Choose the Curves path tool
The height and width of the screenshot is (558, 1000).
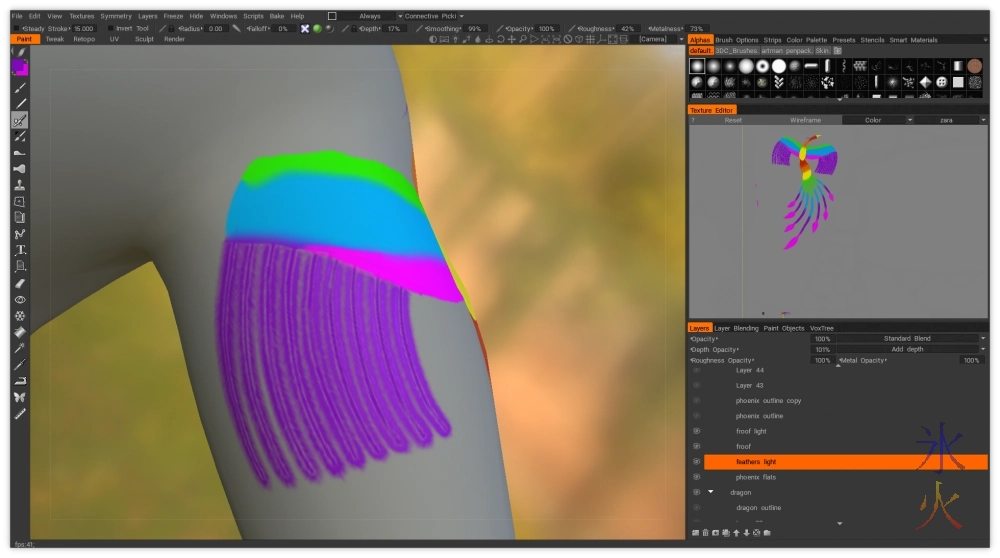[x=20, y=234]
